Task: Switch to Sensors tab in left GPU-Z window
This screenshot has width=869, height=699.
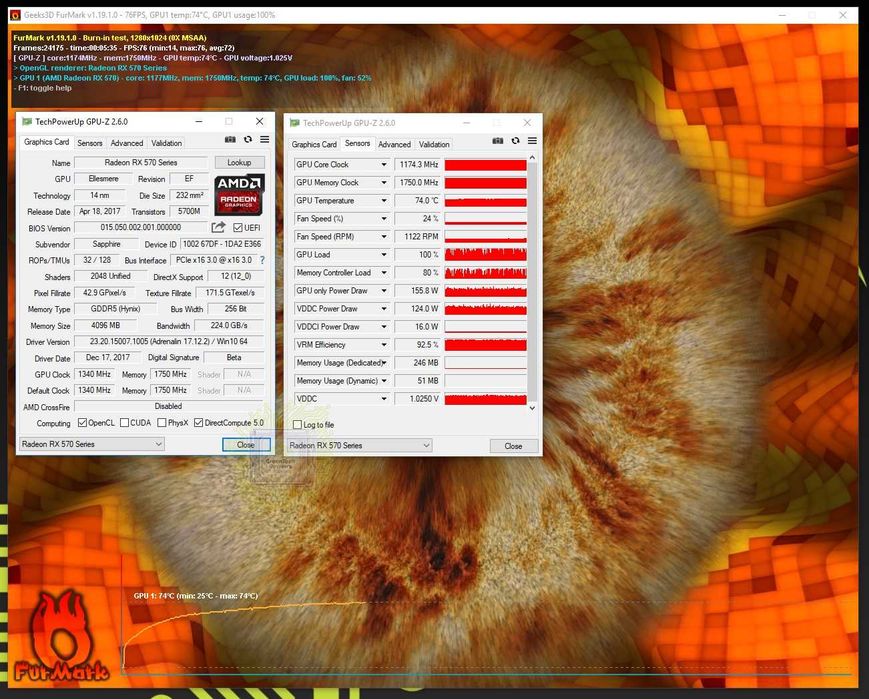Action: click(x=90, y=143)
